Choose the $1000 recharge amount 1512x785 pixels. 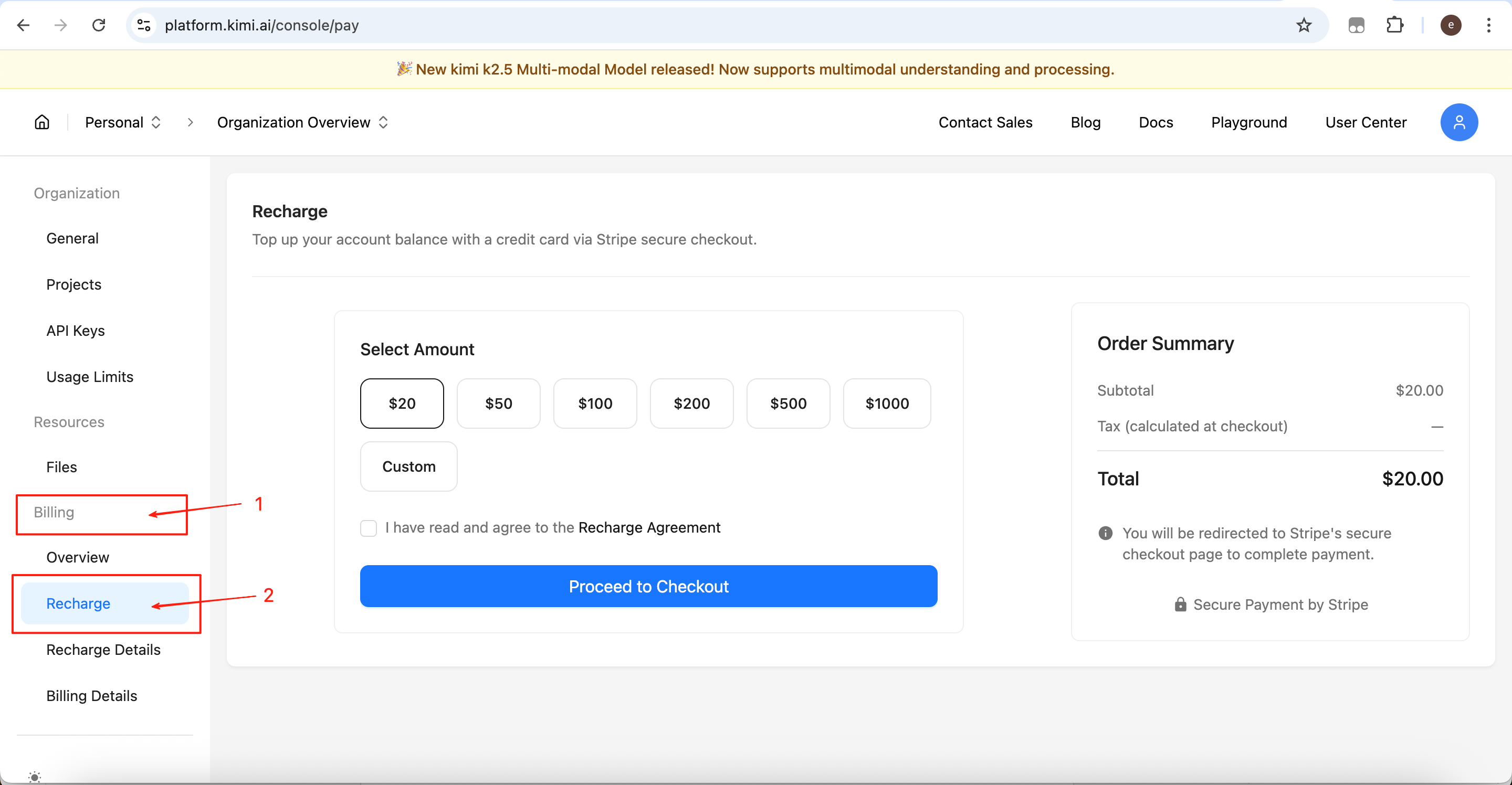886,404
